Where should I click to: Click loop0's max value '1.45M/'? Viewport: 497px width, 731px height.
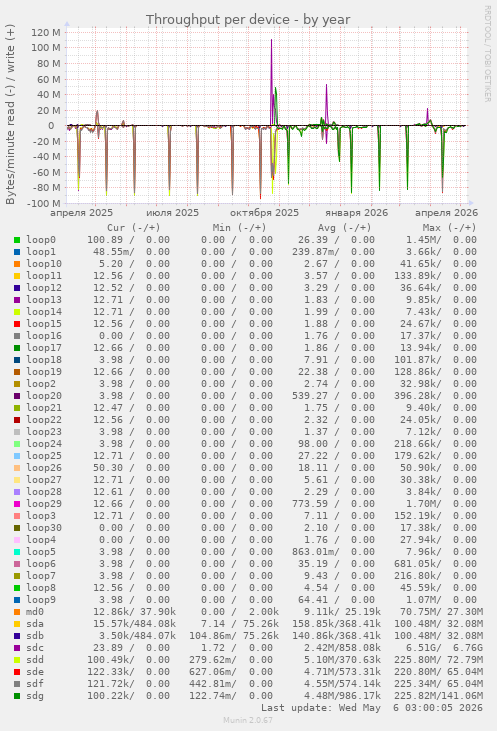pos(423,240)
